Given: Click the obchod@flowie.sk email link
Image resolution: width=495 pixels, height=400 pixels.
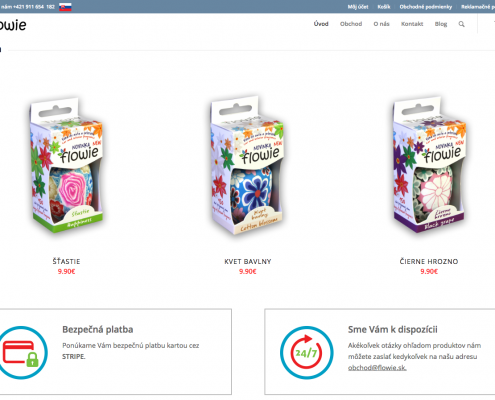Looking at the screenshot, I should tap(377, 368).
